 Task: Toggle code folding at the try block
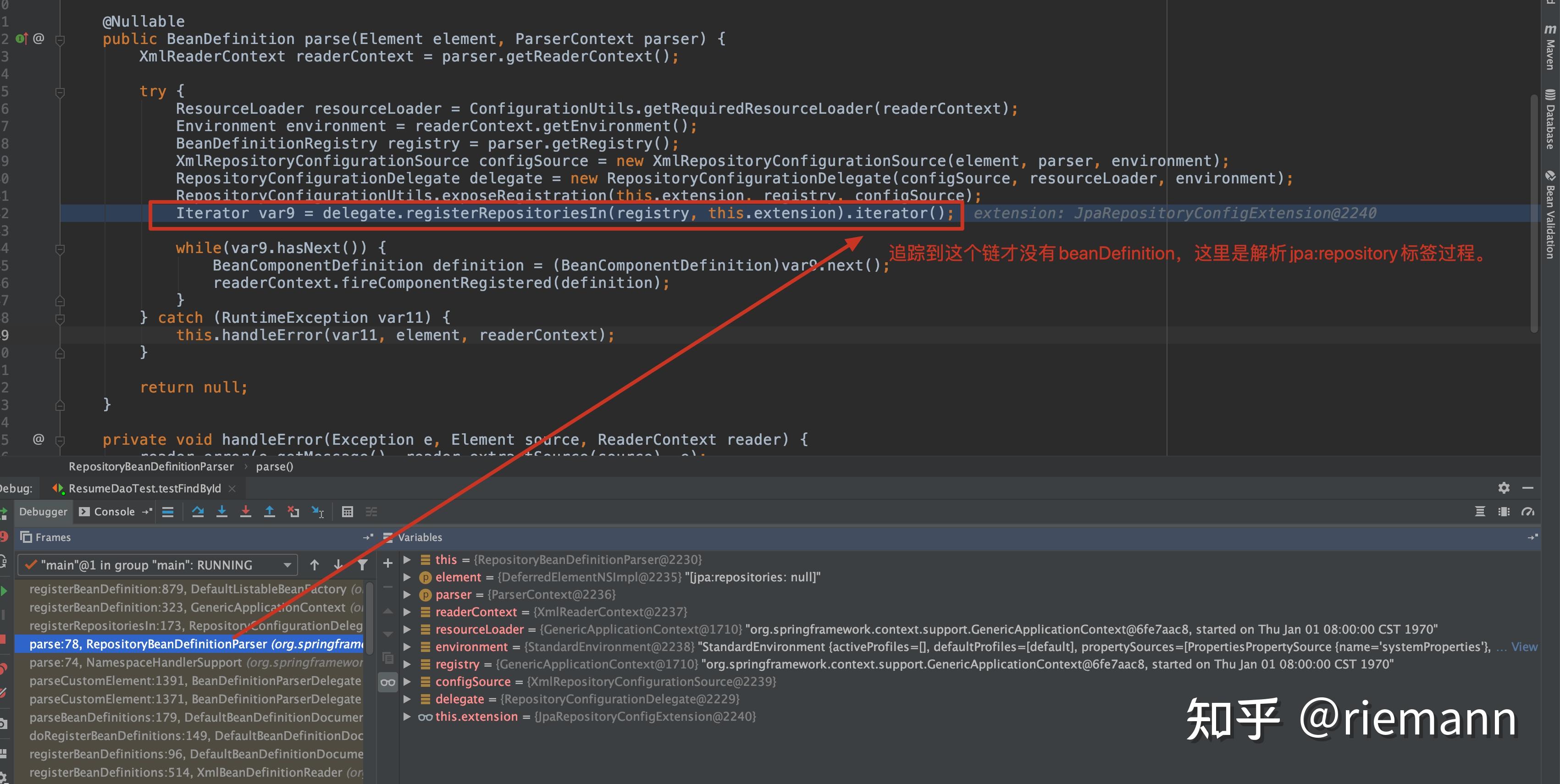click(x=60, y=92)
